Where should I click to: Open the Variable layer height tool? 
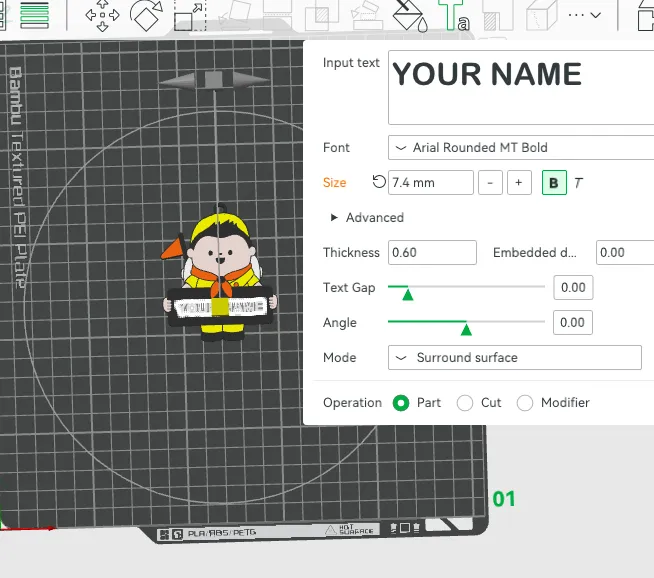34,15
